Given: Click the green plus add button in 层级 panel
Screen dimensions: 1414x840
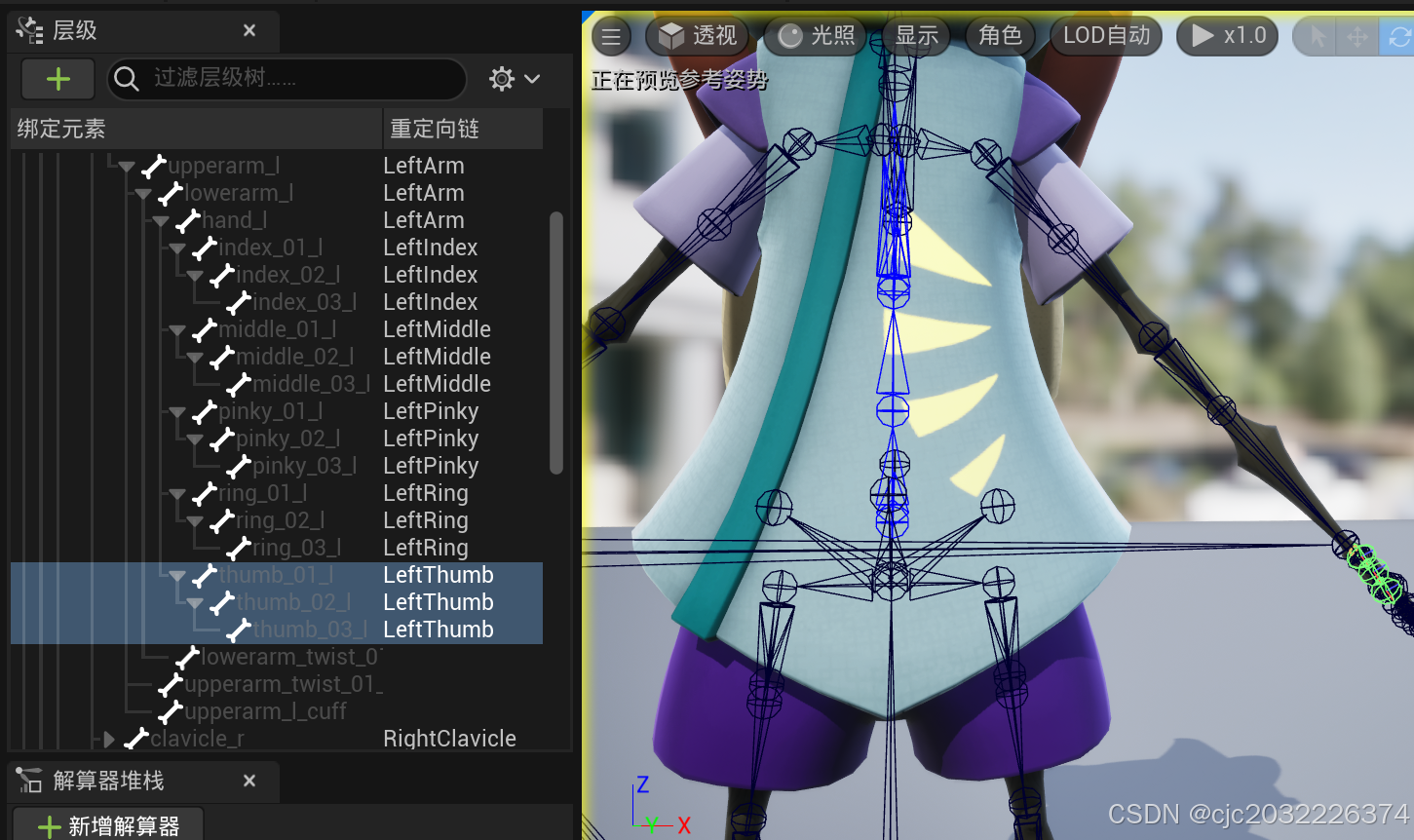Looking at the screenshot, I should 57,79.
